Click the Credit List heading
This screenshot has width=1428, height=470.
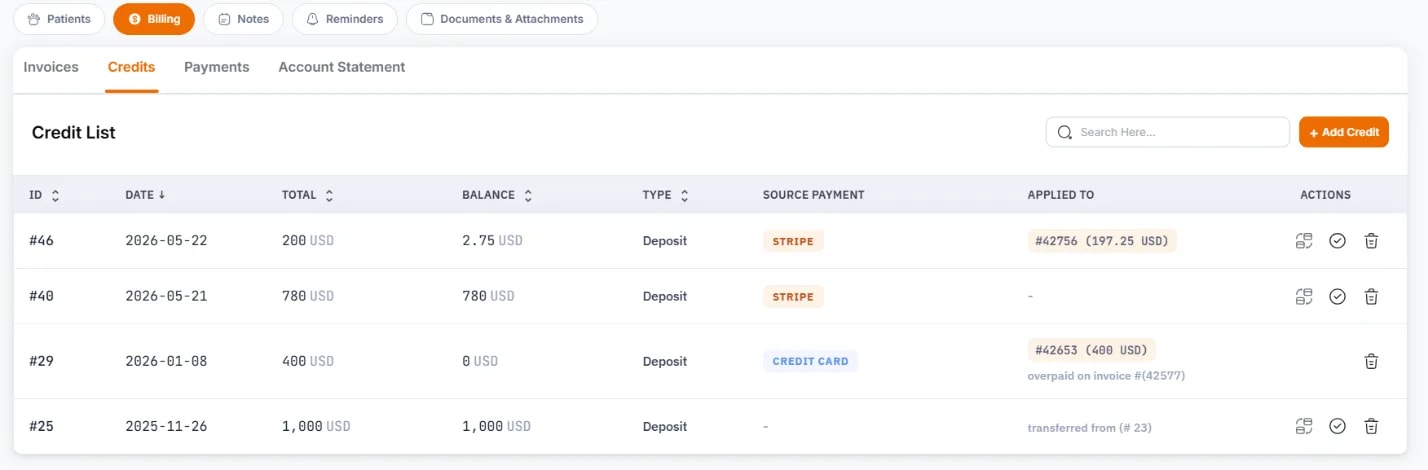coord(74,132)
